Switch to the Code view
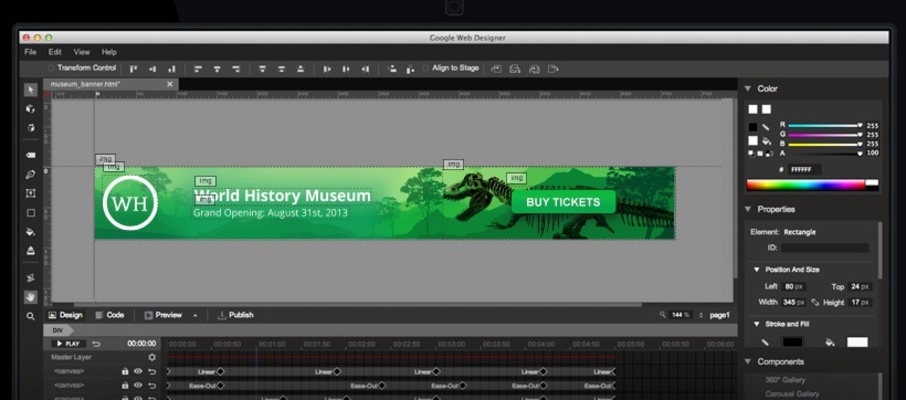 110,315
